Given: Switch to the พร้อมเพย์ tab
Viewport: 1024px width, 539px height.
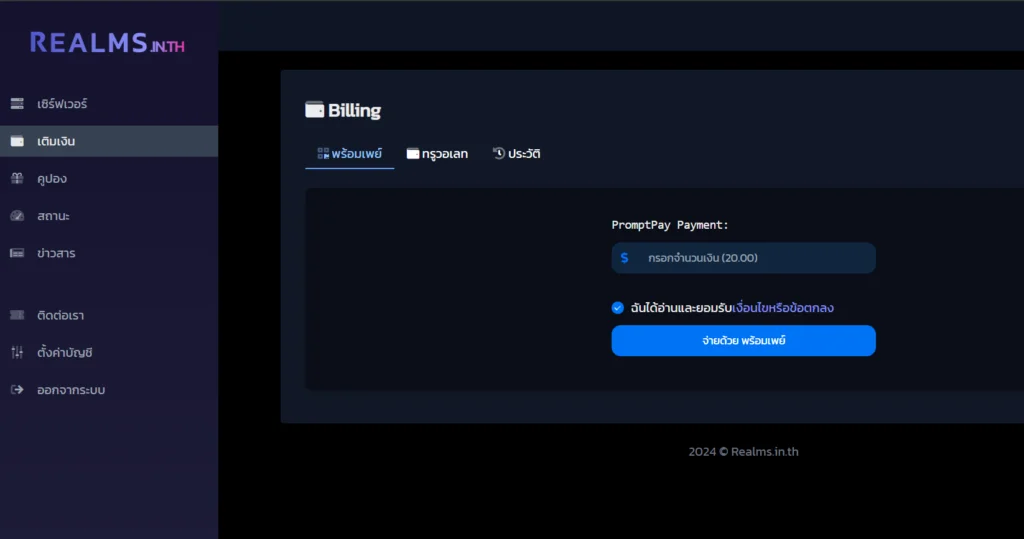Looking at the screenshot, I should click(x=349, y=154).
